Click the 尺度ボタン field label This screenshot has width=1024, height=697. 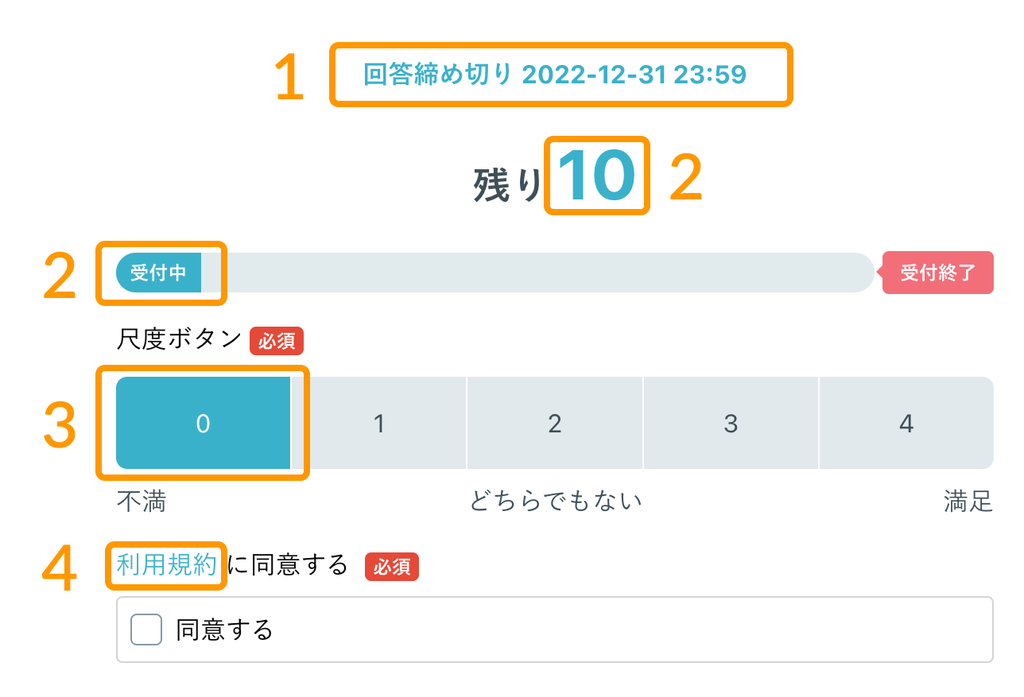(179, 339)
